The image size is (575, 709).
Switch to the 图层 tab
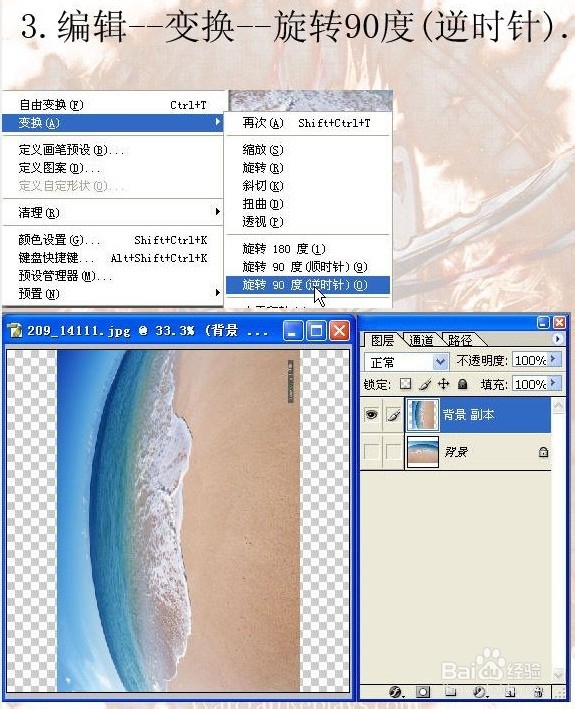tap(382, 340)
